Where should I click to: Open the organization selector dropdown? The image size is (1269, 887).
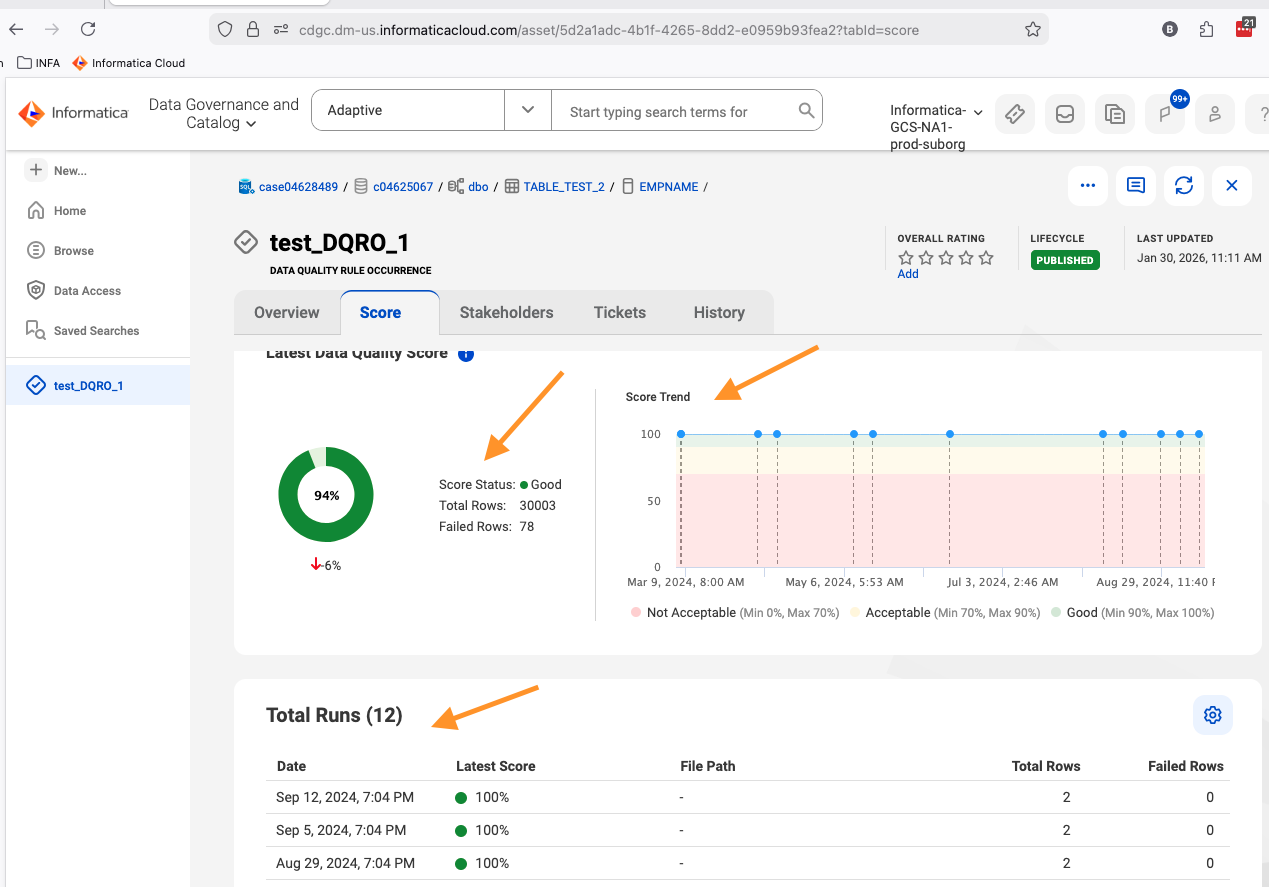tap(936, 127)
